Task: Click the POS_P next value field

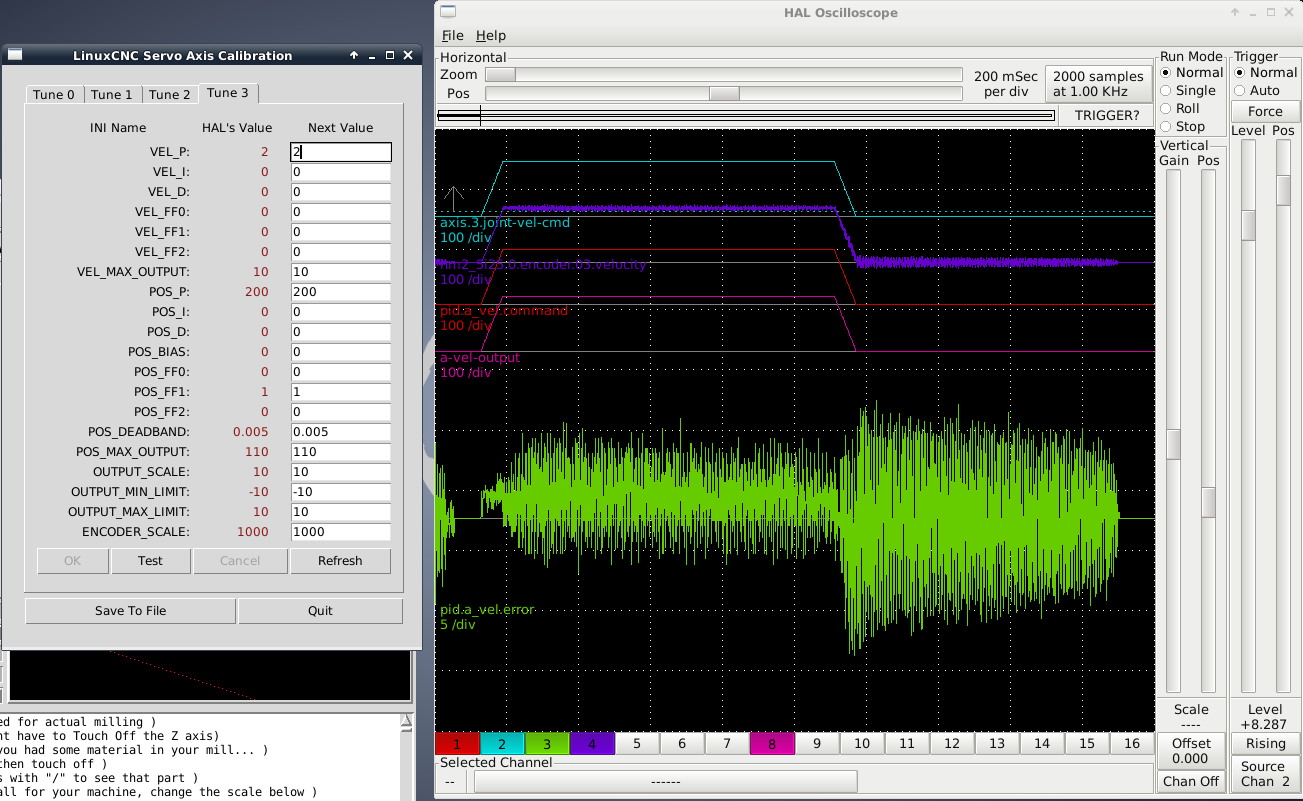Action: (341, 292)
